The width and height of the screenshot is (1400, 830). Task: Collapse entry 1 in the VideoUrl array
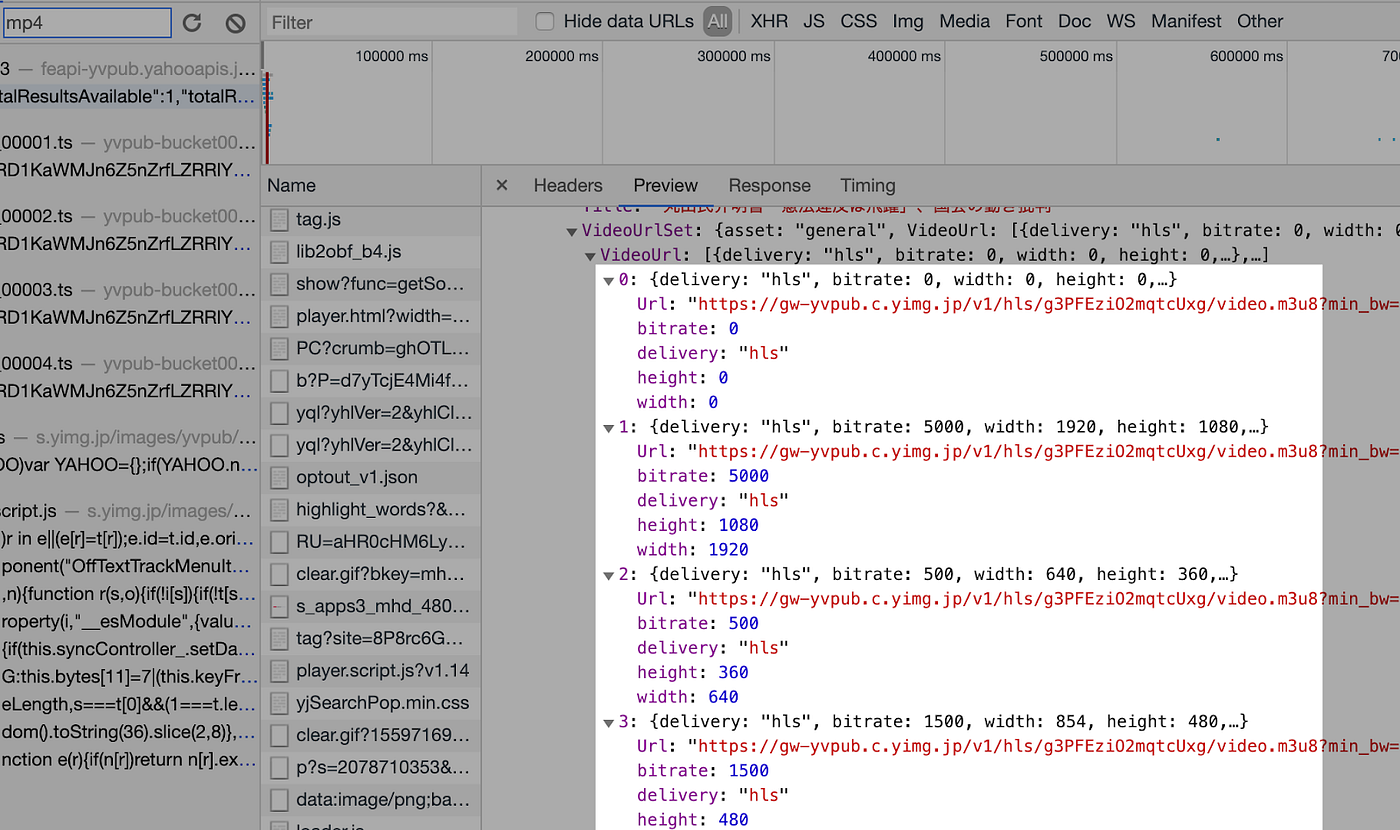pyautogui.click(x=607, y=426)
